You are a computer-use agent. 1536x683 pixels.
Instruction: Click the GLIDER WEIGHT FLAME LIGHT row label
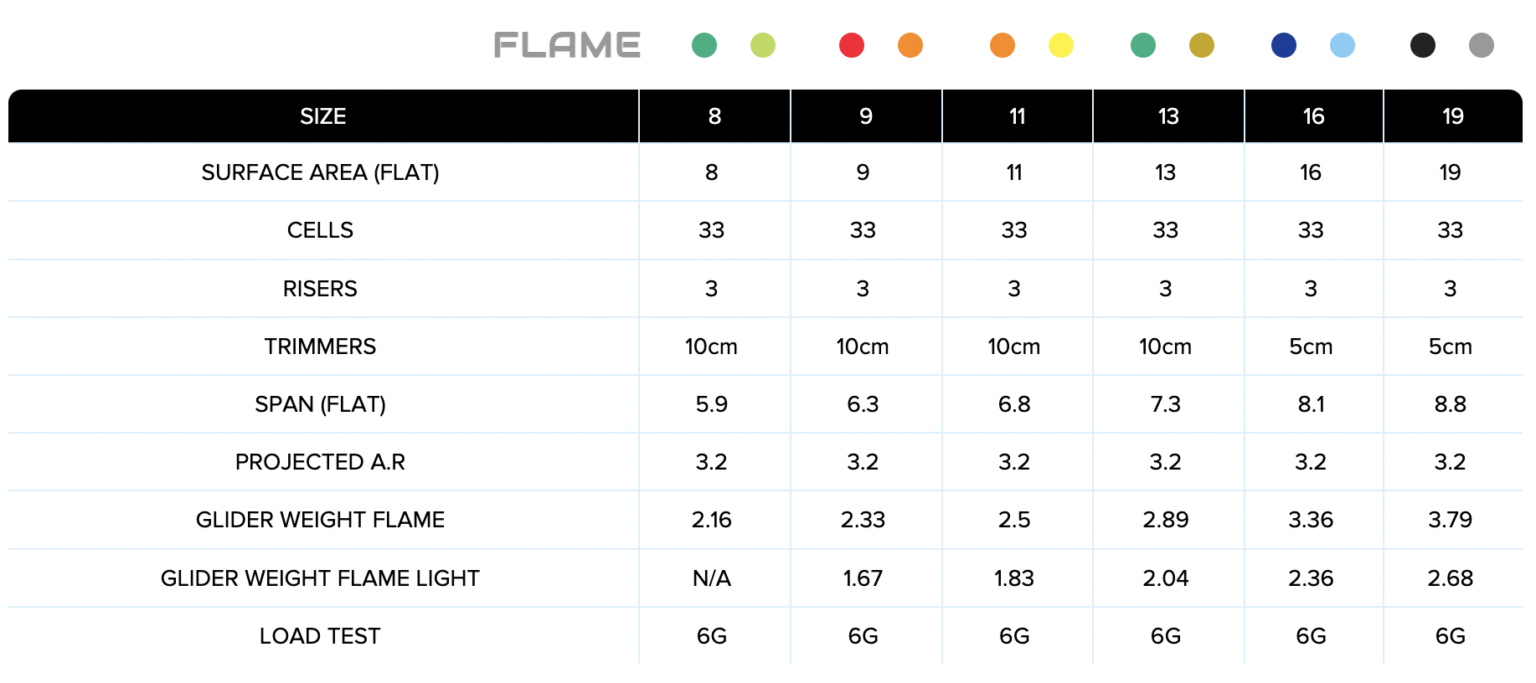(320, 578)
